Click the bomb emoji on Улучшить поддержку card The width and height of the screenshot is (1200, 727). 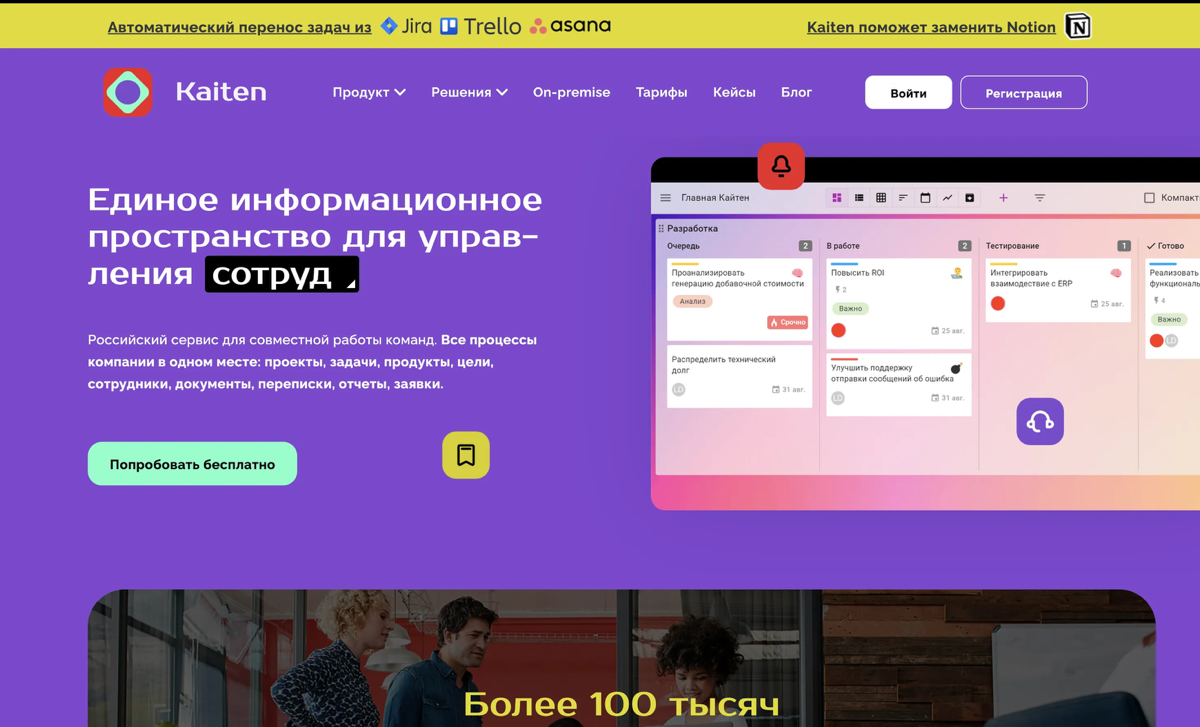point(956,369)
